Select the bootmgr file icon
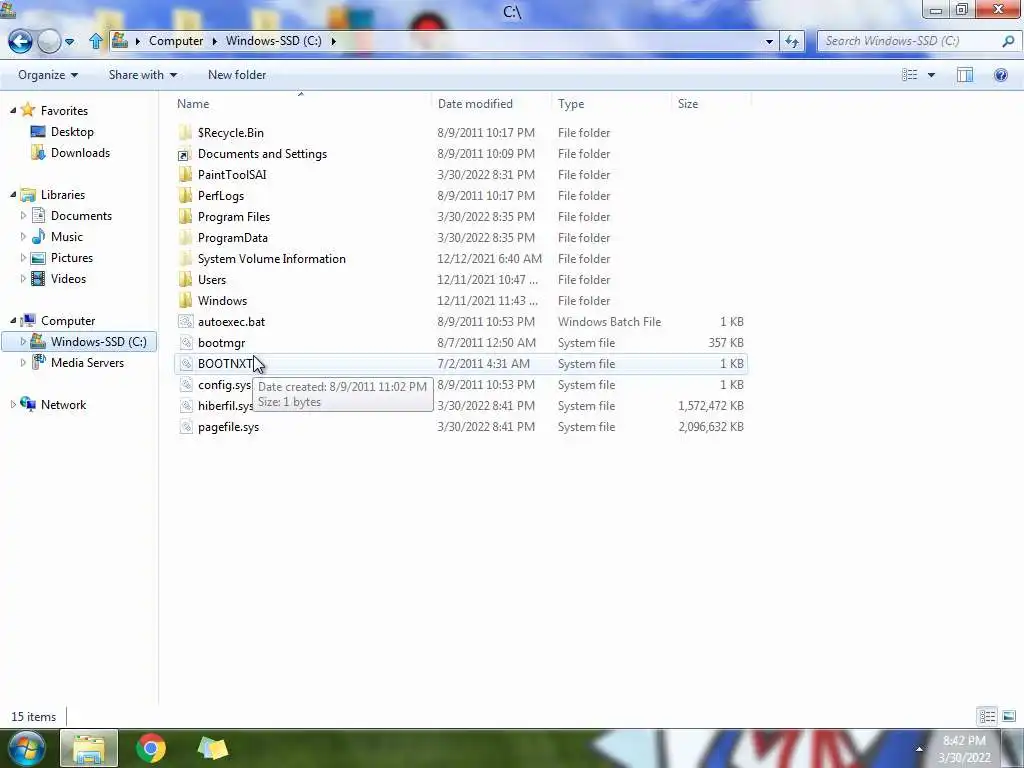 coord(185,342)
